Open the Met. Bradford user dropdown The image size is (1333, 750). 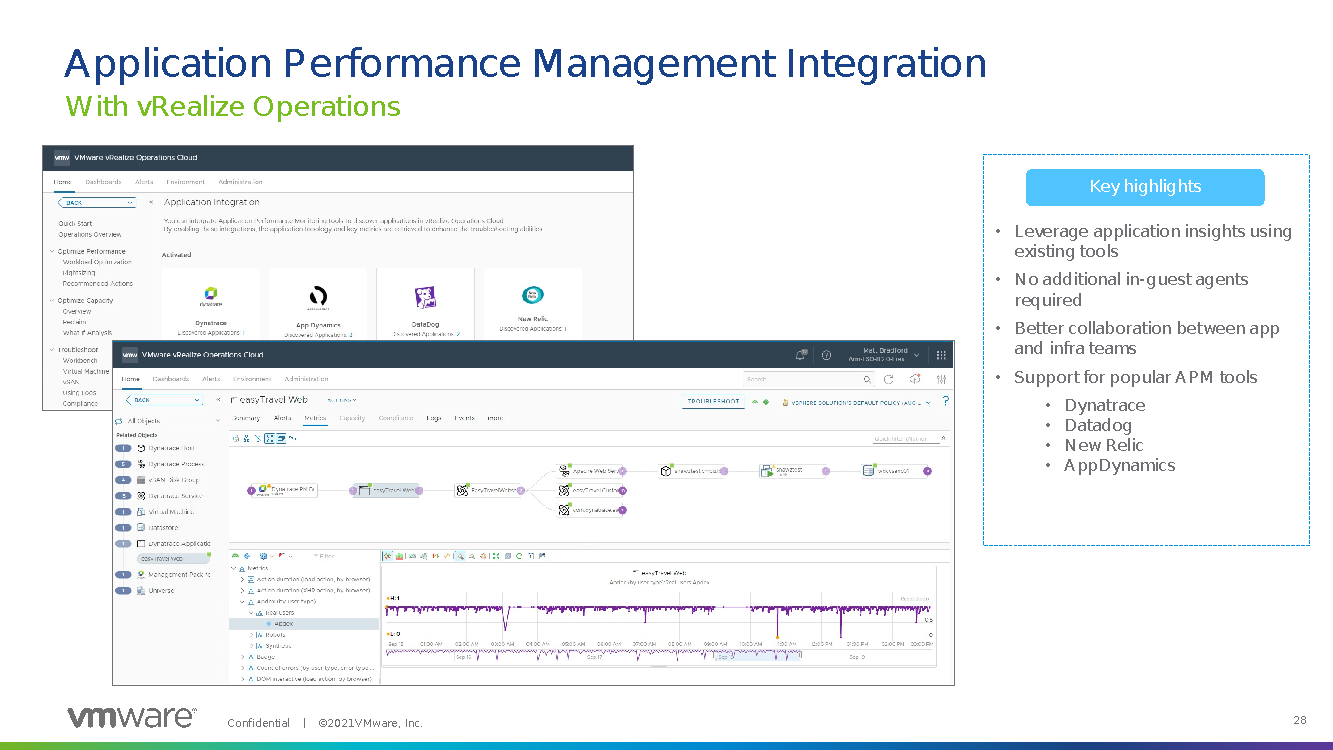tap(916, 355)
